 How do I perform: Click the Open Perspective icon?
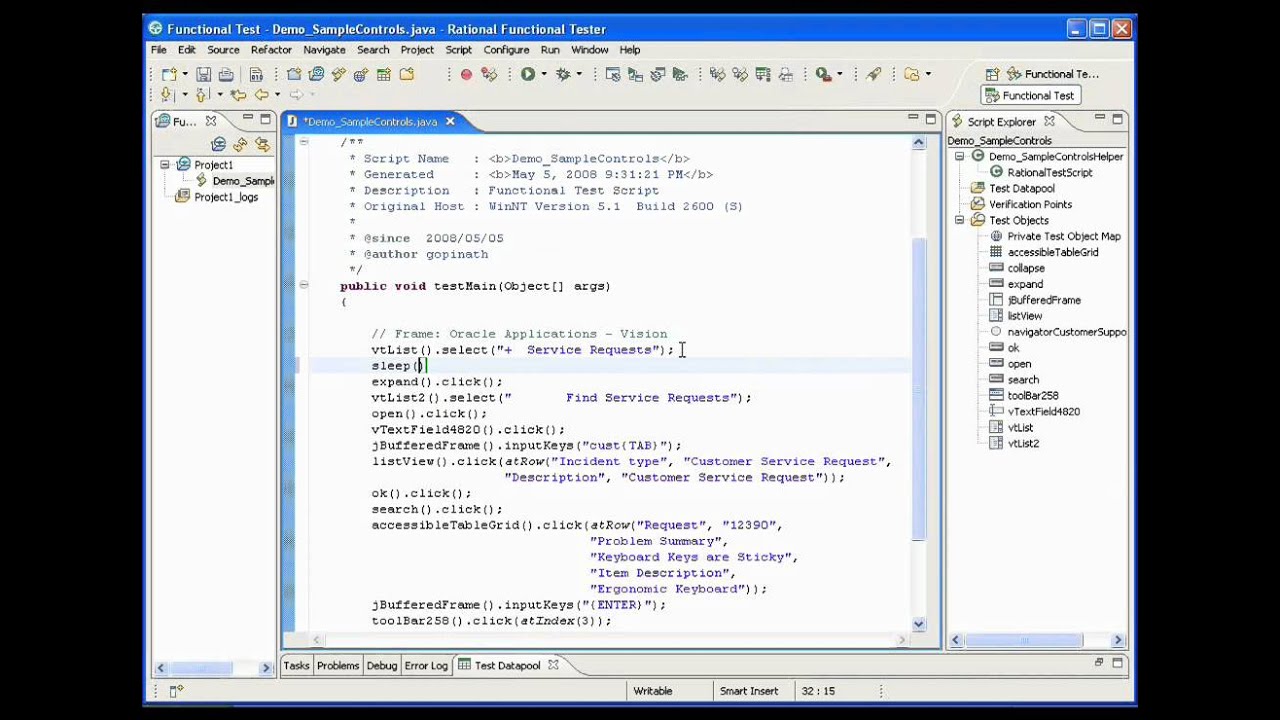992,74
